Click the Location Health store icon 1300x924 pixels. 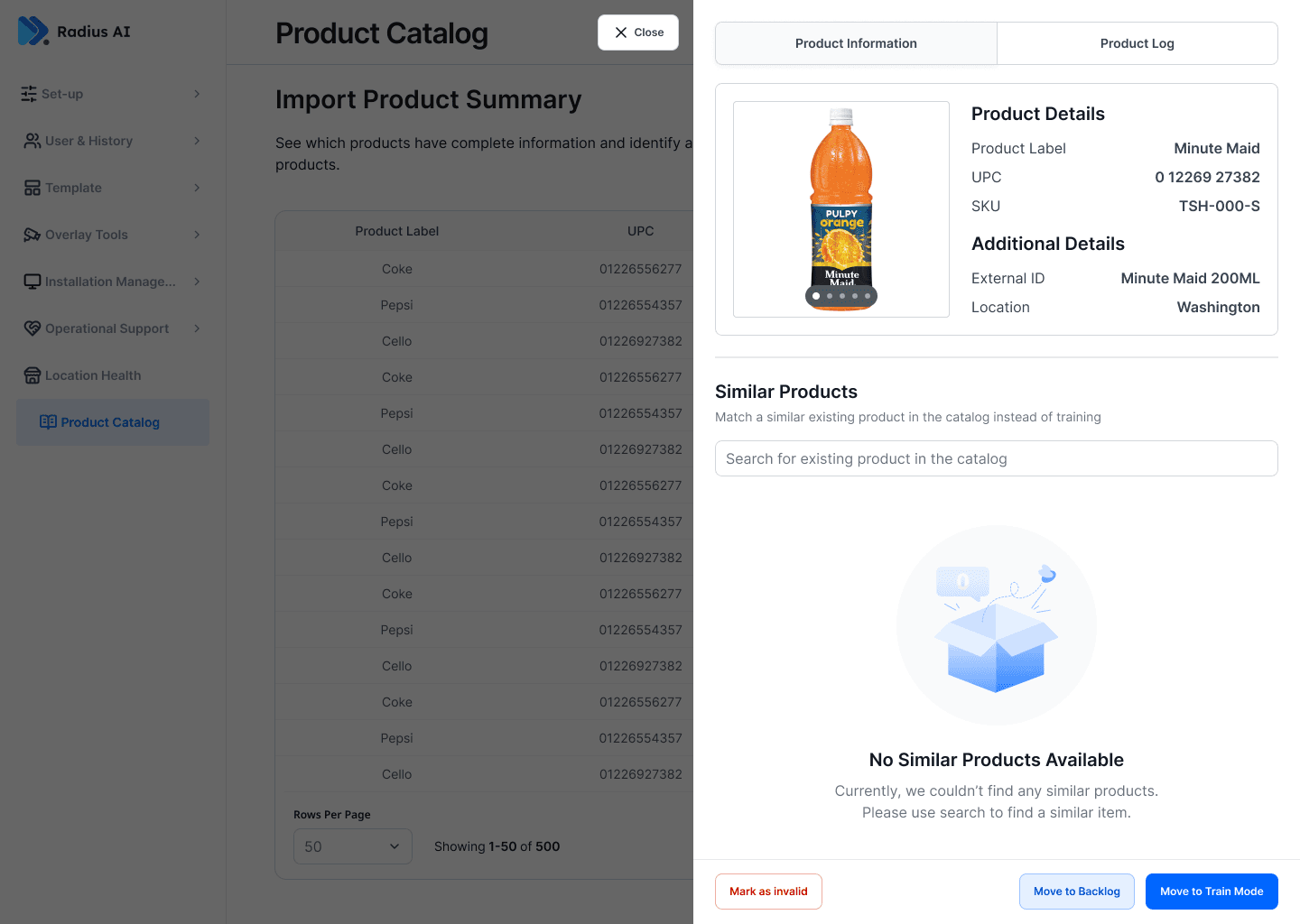(x=32, y=375)
